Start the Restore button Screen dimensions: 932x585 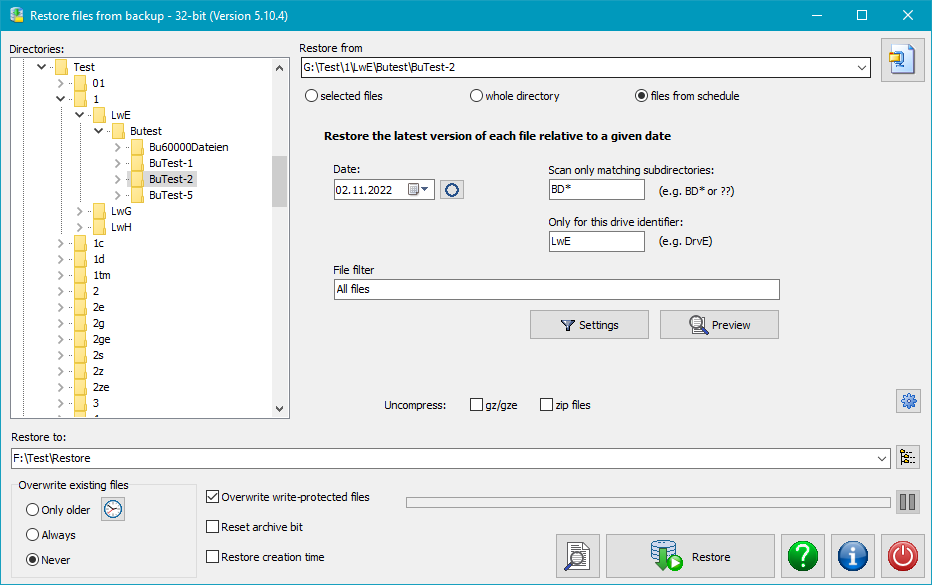[690, 557]
